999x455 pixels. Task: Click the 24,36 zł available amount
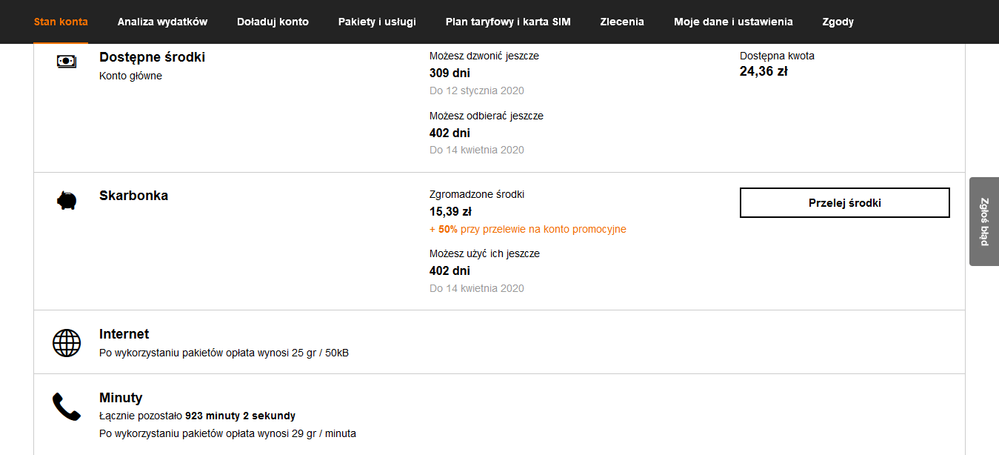click(x=763, y=71)
